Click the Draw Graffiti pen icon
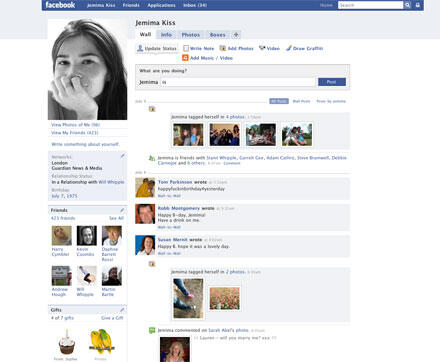The width and height of the screenshot is (440, 362). coord(289,48)
